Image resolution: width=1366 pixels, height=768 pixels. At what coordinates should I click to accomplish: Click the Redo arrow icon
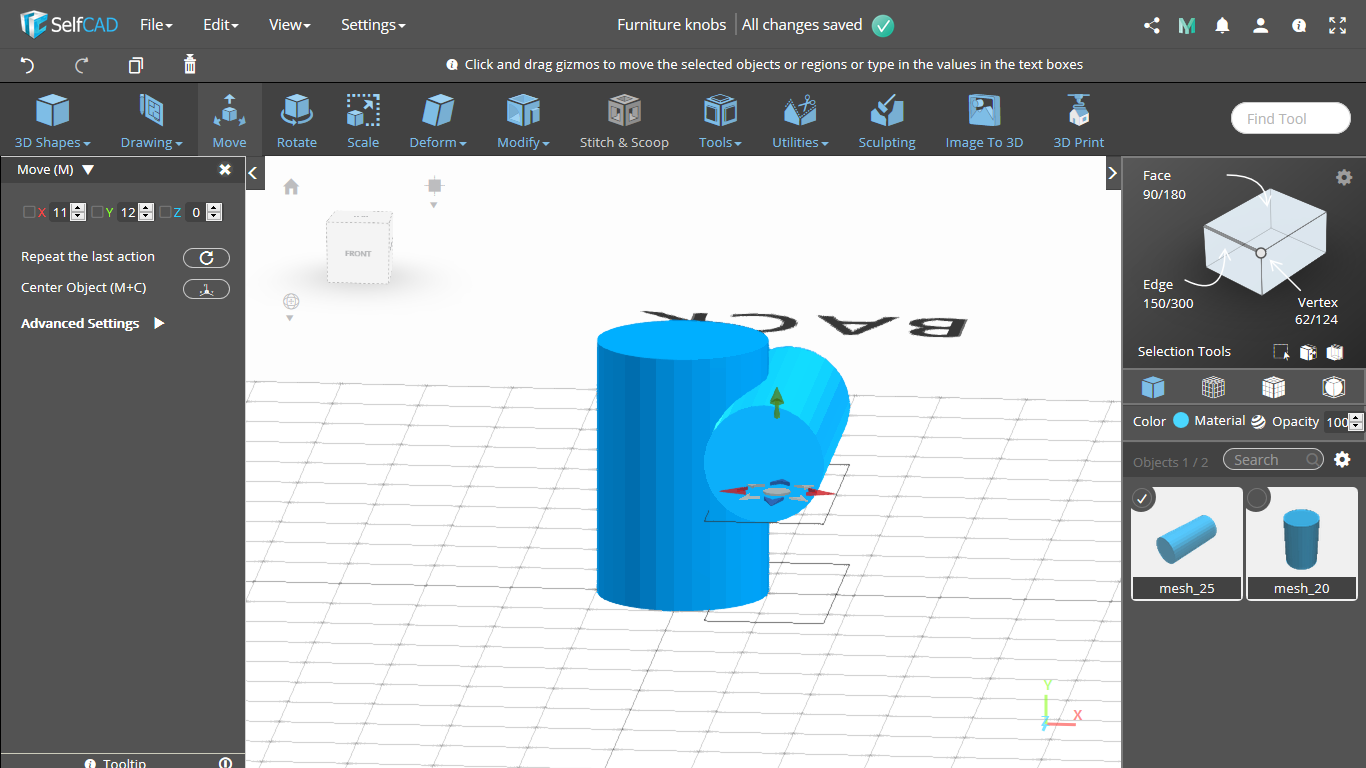click(82, 65)
